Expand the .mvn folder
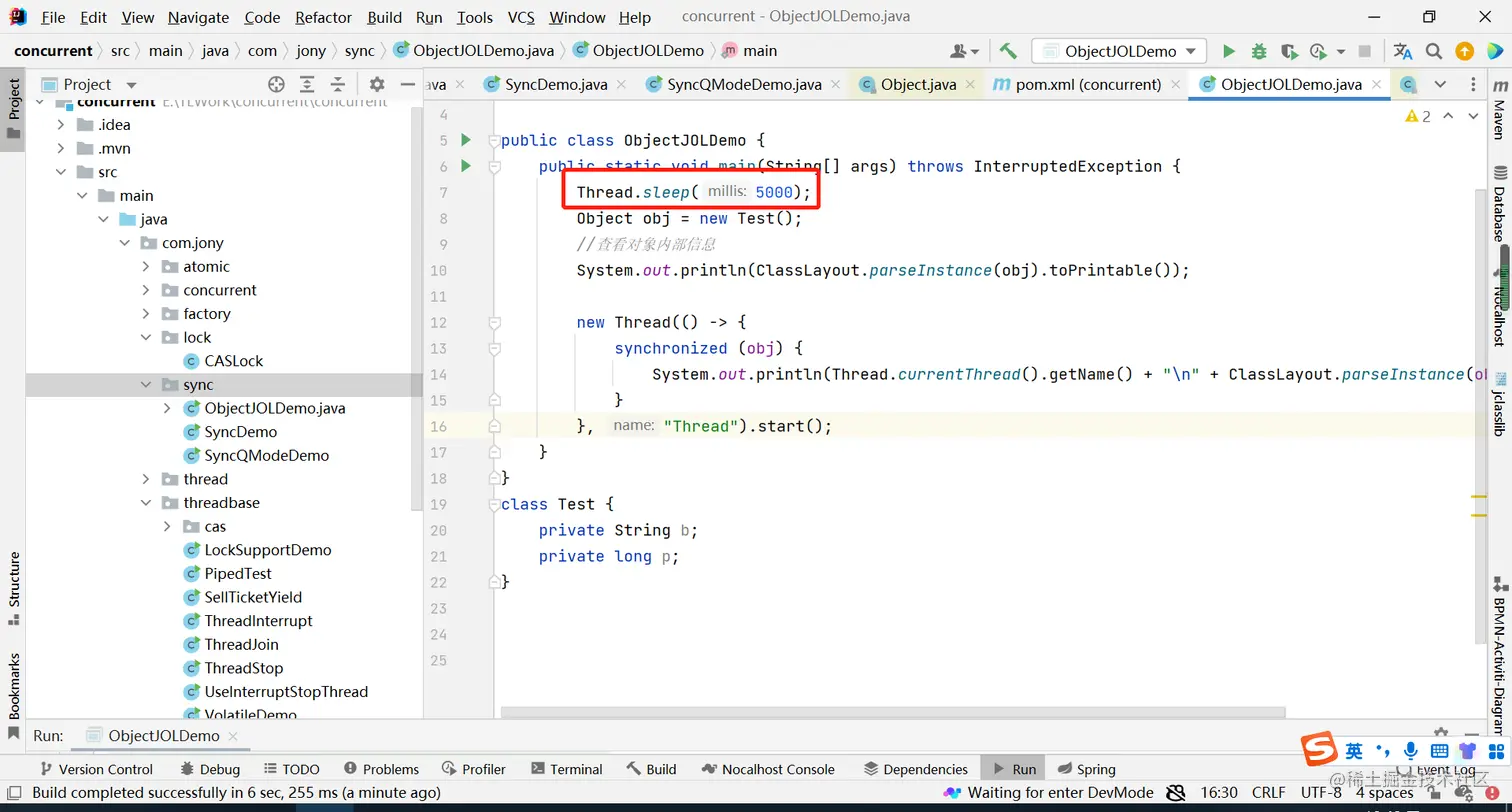 coord(61,149)
